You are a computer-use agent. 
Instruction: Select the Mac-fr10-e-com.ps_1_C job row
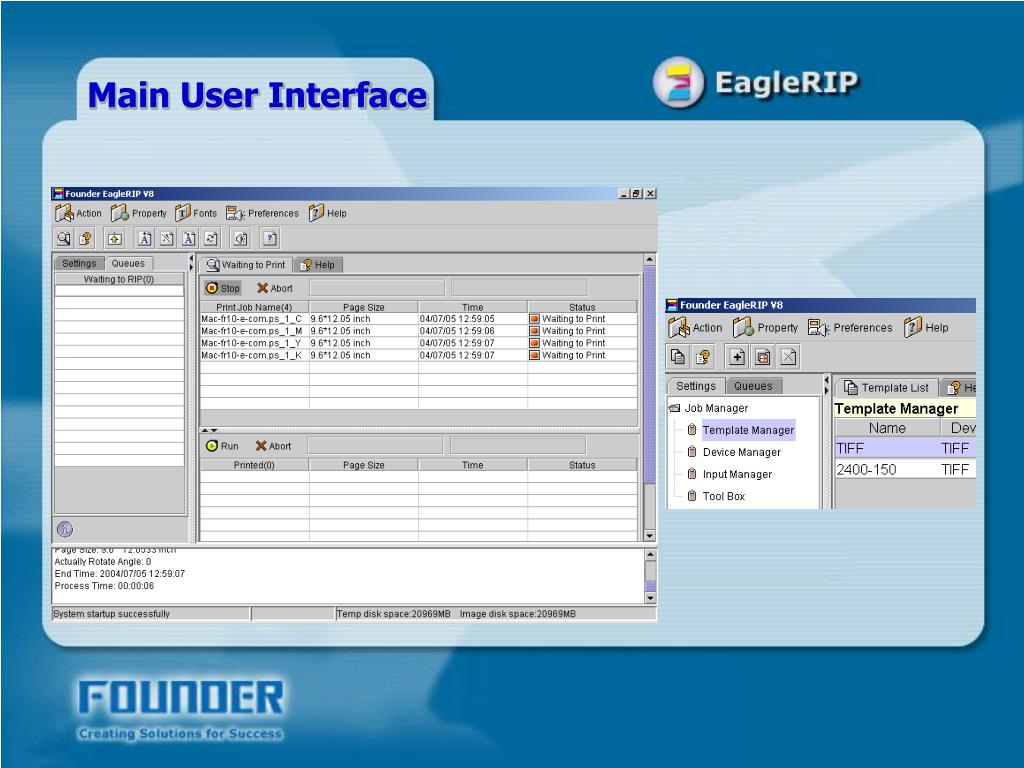[x=419, y=319]
